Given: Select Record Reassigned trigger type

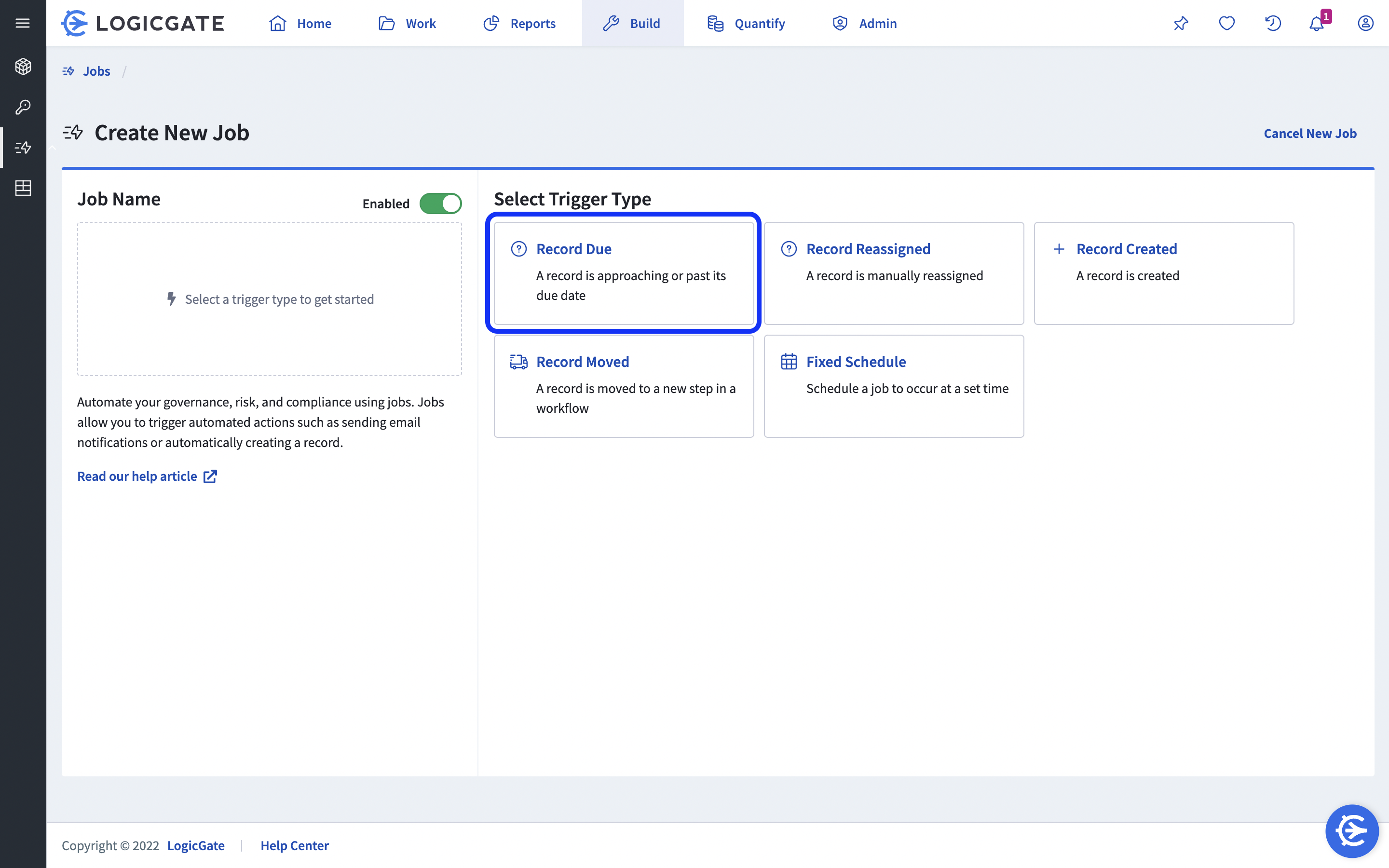Looking at the screenshot, I should coord(894,273).
